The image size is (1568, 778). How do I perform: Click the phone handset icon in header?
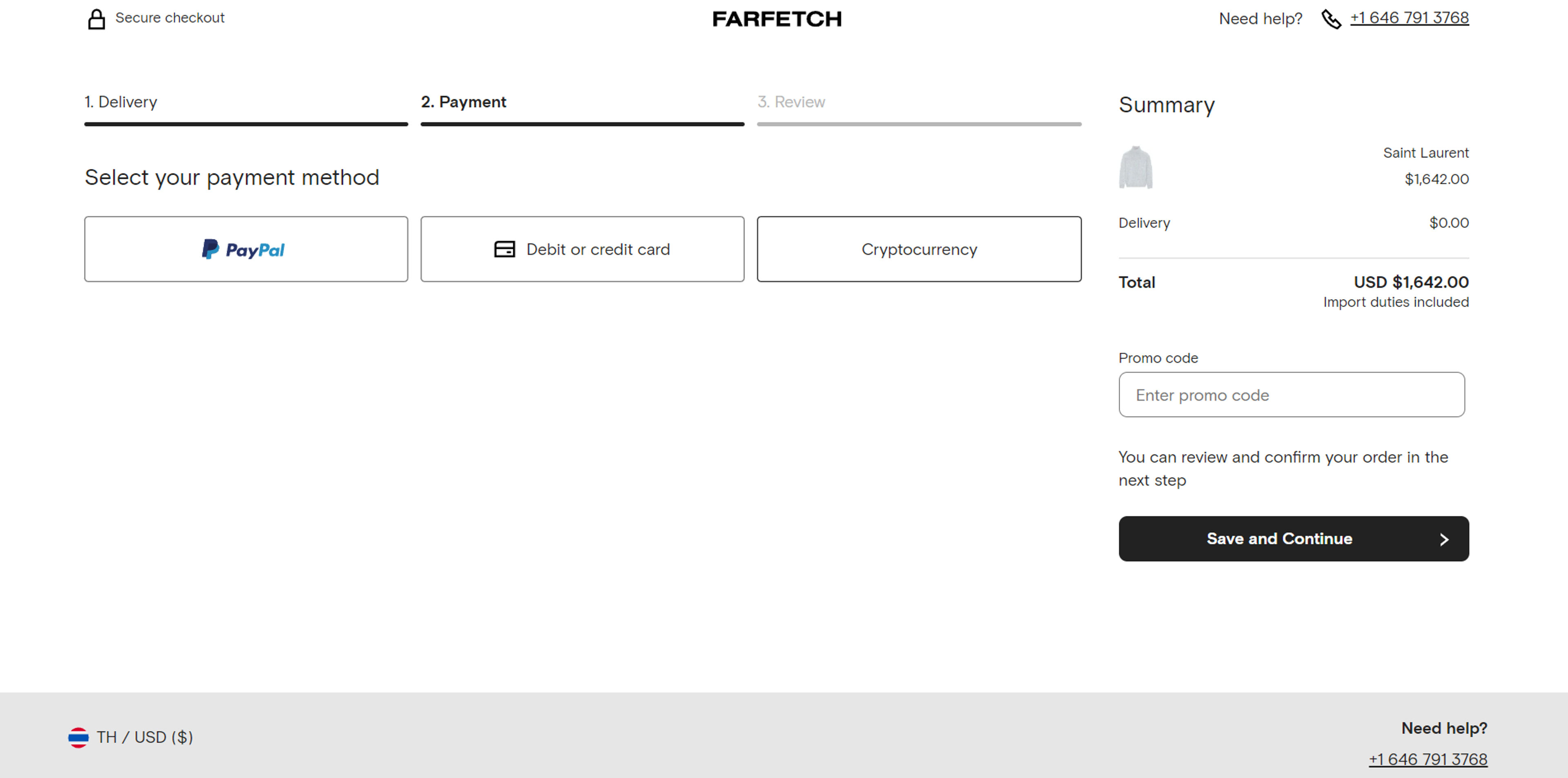(x=1331, y=19)
